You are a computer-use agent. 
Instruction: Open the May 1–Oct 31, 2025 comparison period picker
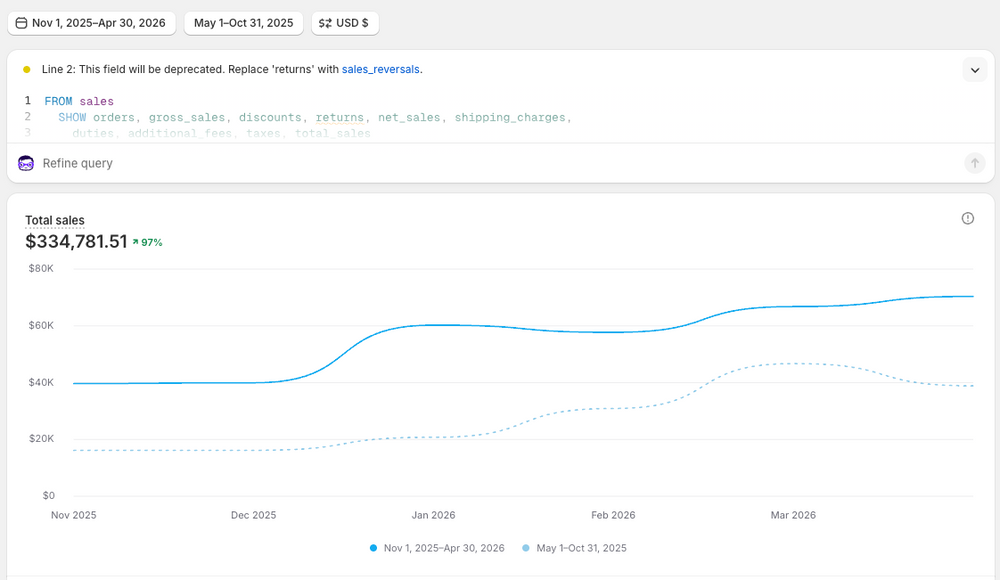tap(244, 23)
